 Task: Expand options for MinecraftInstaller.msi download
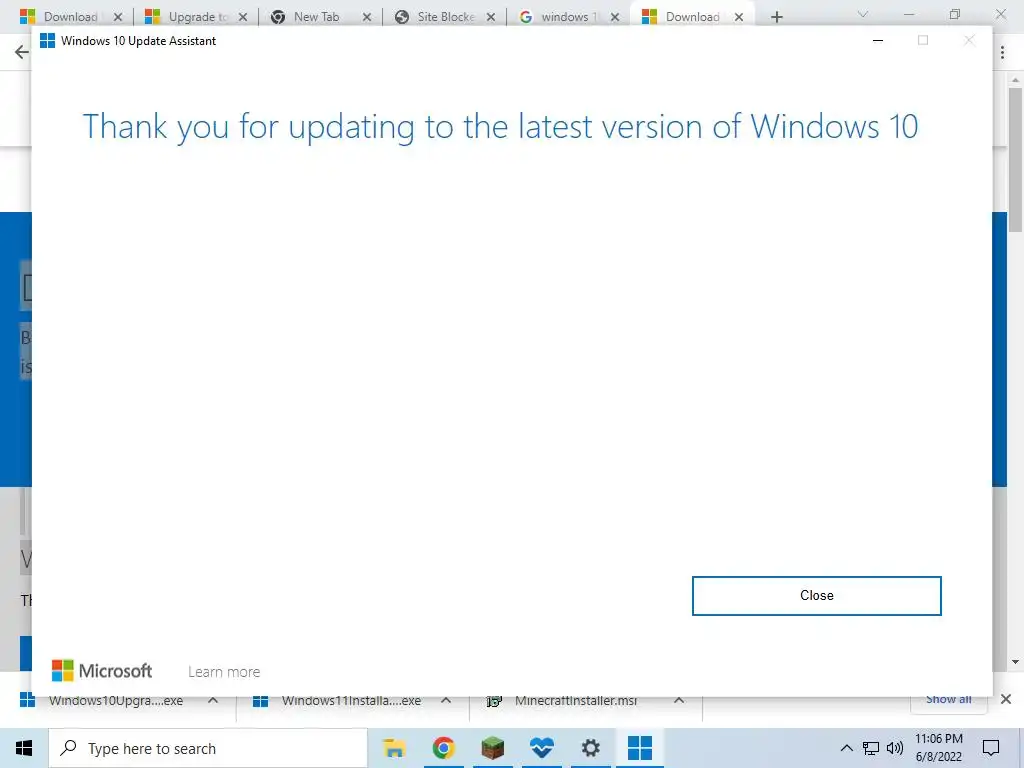[x=679, y=700]
